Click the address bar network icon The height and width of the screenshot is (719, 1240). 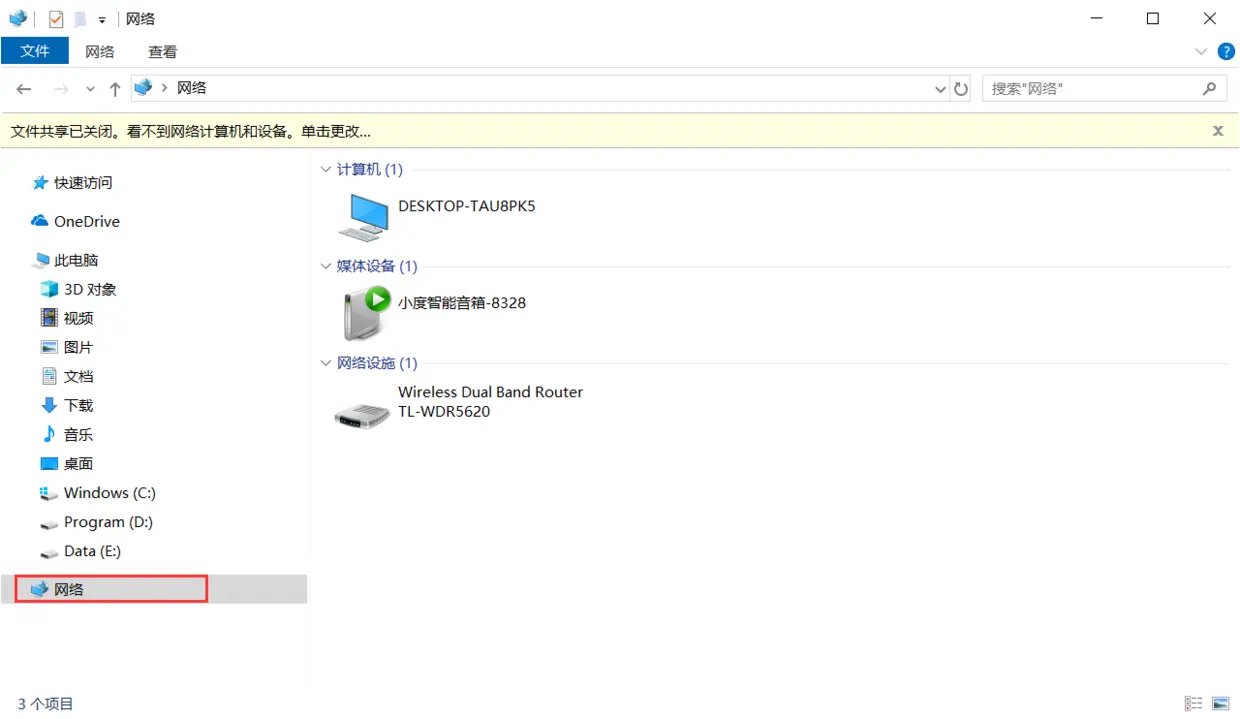tap(143, 88)
